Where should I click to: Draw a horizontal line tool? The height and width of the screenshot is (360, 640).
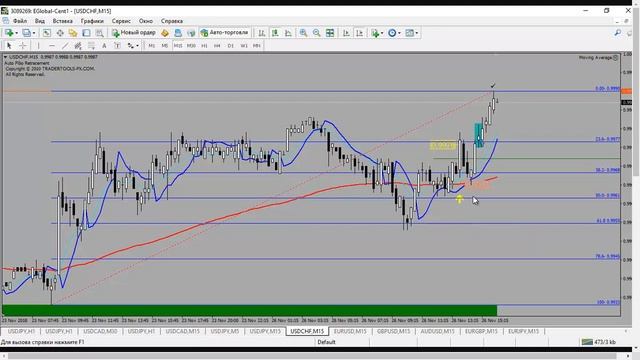coord(51,46)
